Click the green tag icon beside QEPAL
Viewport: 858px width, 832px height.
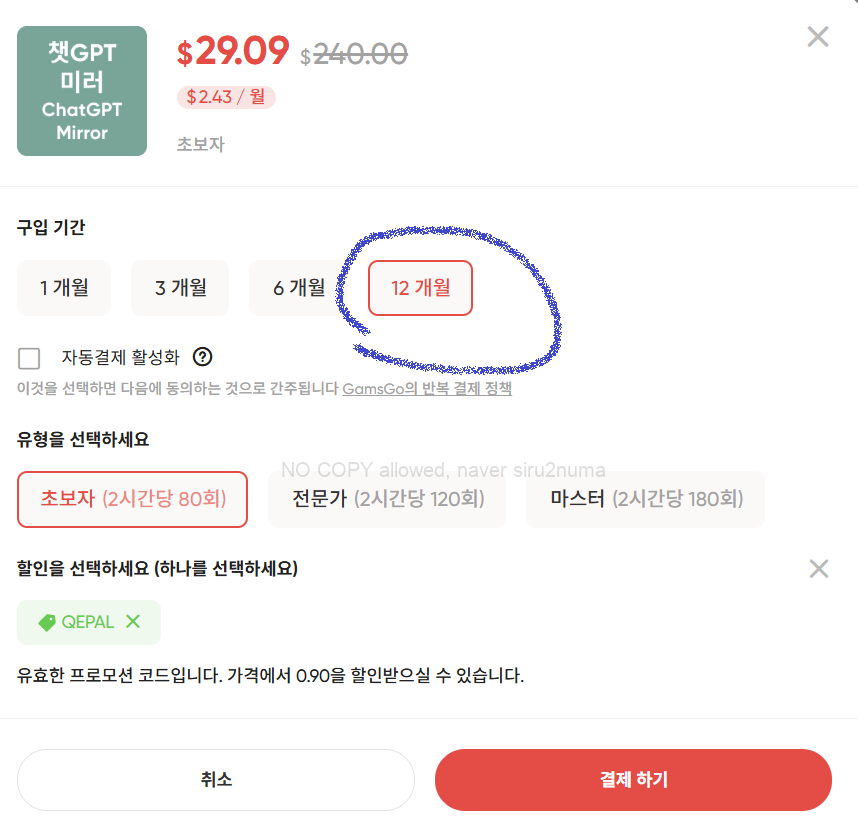tap(46, 622)
